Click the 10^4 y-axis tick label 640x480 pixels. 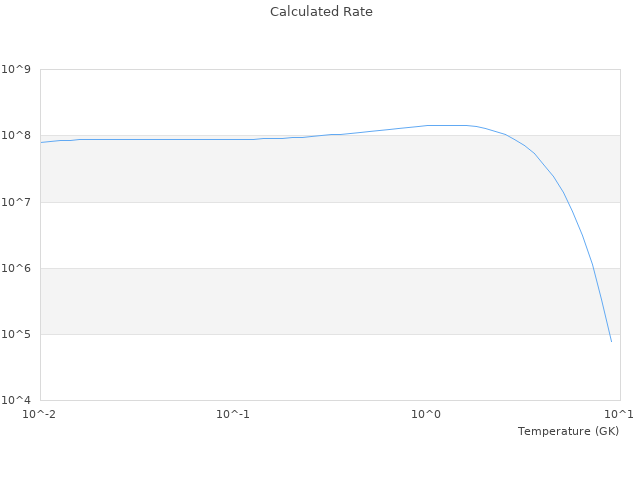point(17,400)
